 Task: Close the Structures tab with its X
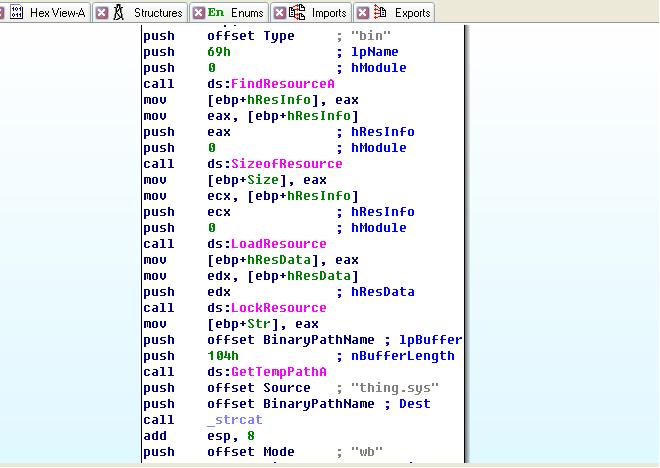tap(101, 13)
